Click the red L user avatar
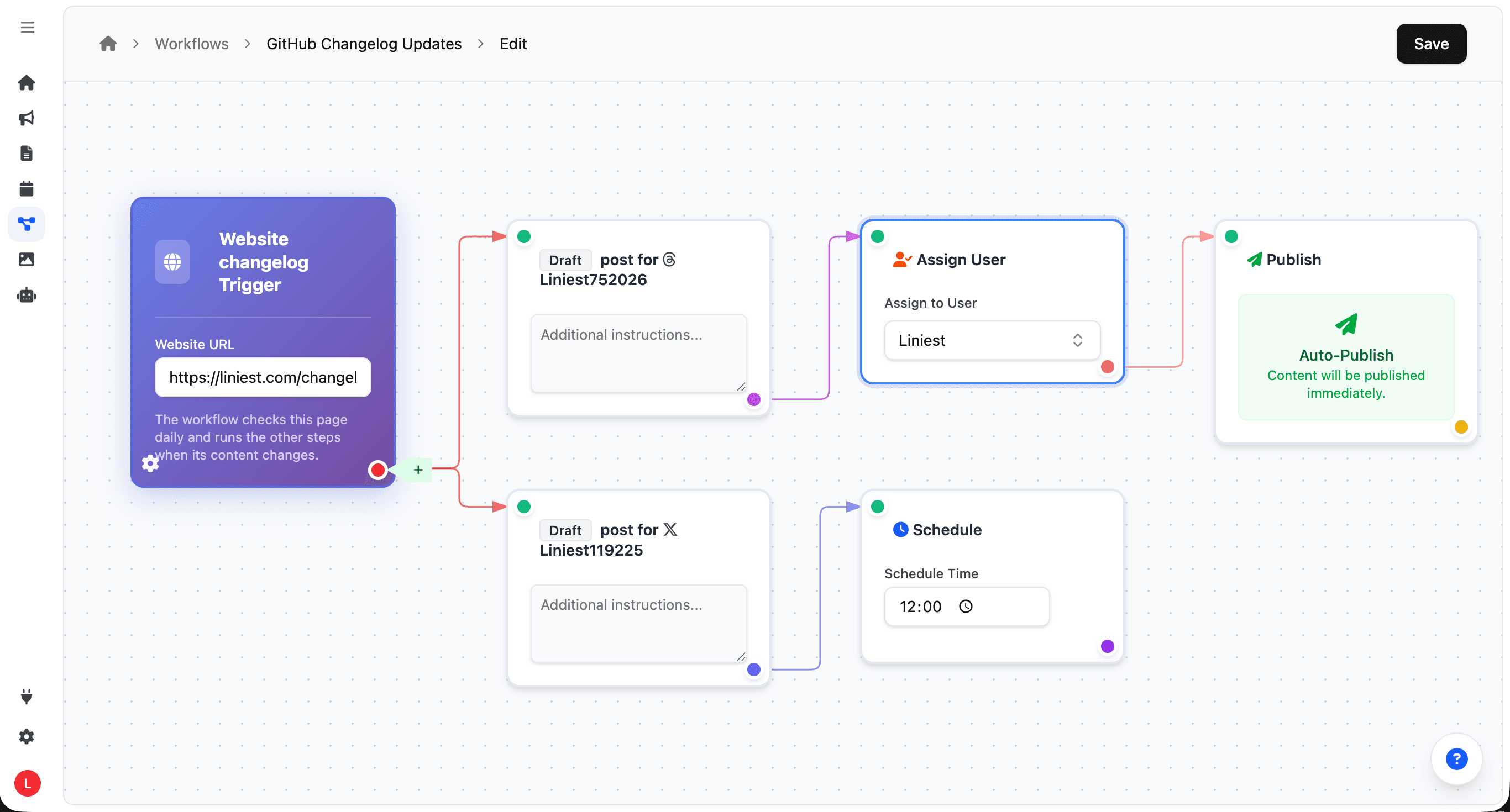Image resolution: width=1510 pixels, height=812 pixels. coord(27,783)
